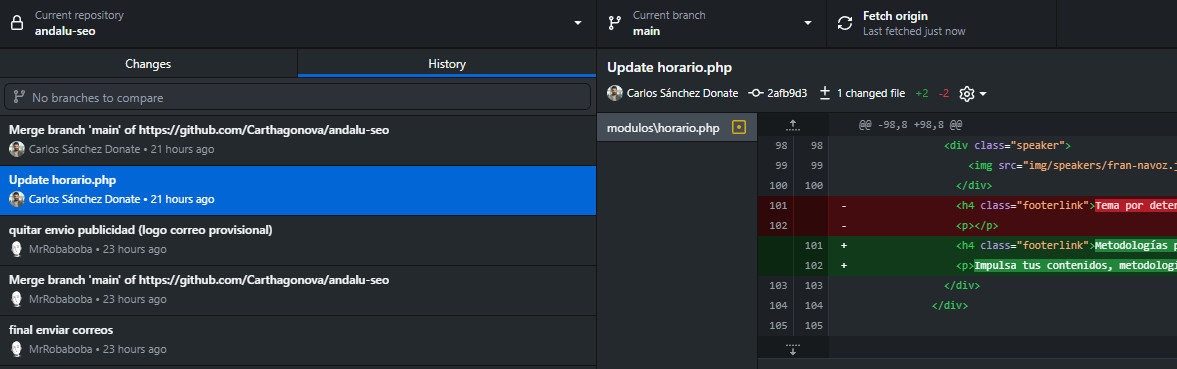Screen dimensions: 1177x369
Task: Click the modified file status icon for horario.php
Action: pyautogui.click(x=739, y=128)
